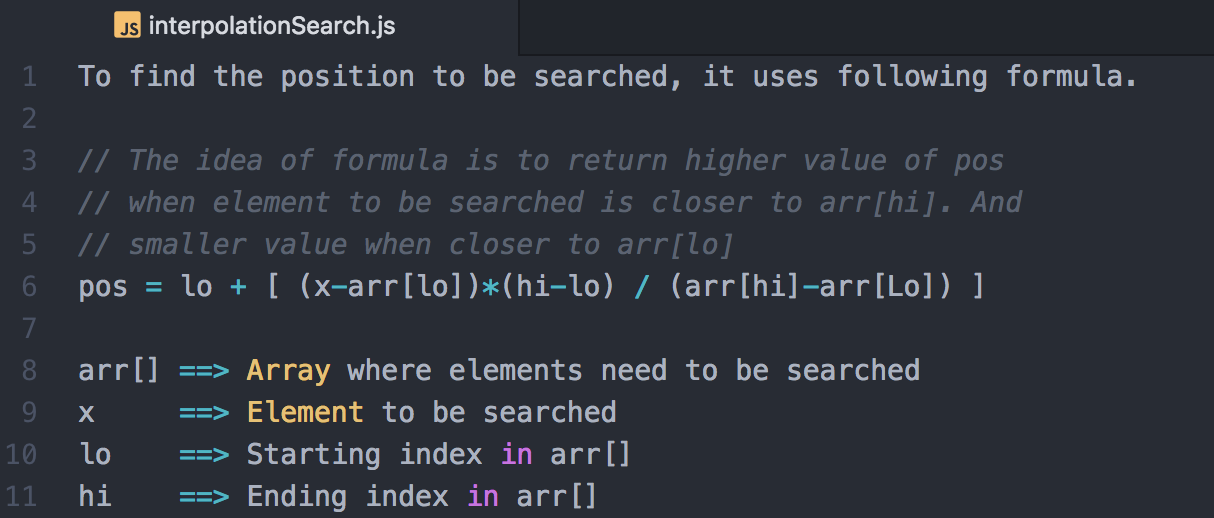Screen dimensions: 1214x518
Task: Click the word 'Starting' on line 10
Action: (x=313, y=455)
